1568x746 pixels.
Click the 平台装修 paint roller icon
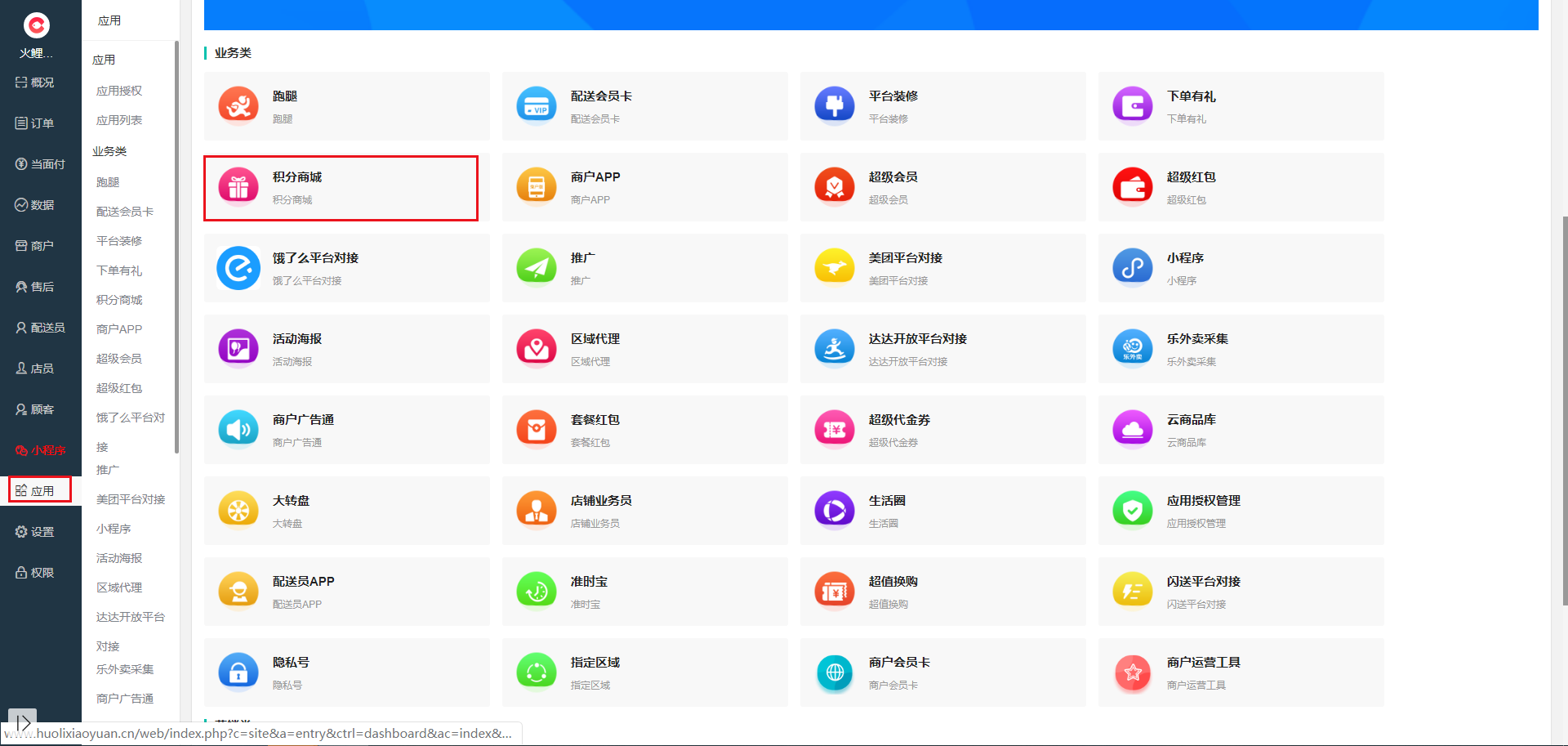click(835, 106)
